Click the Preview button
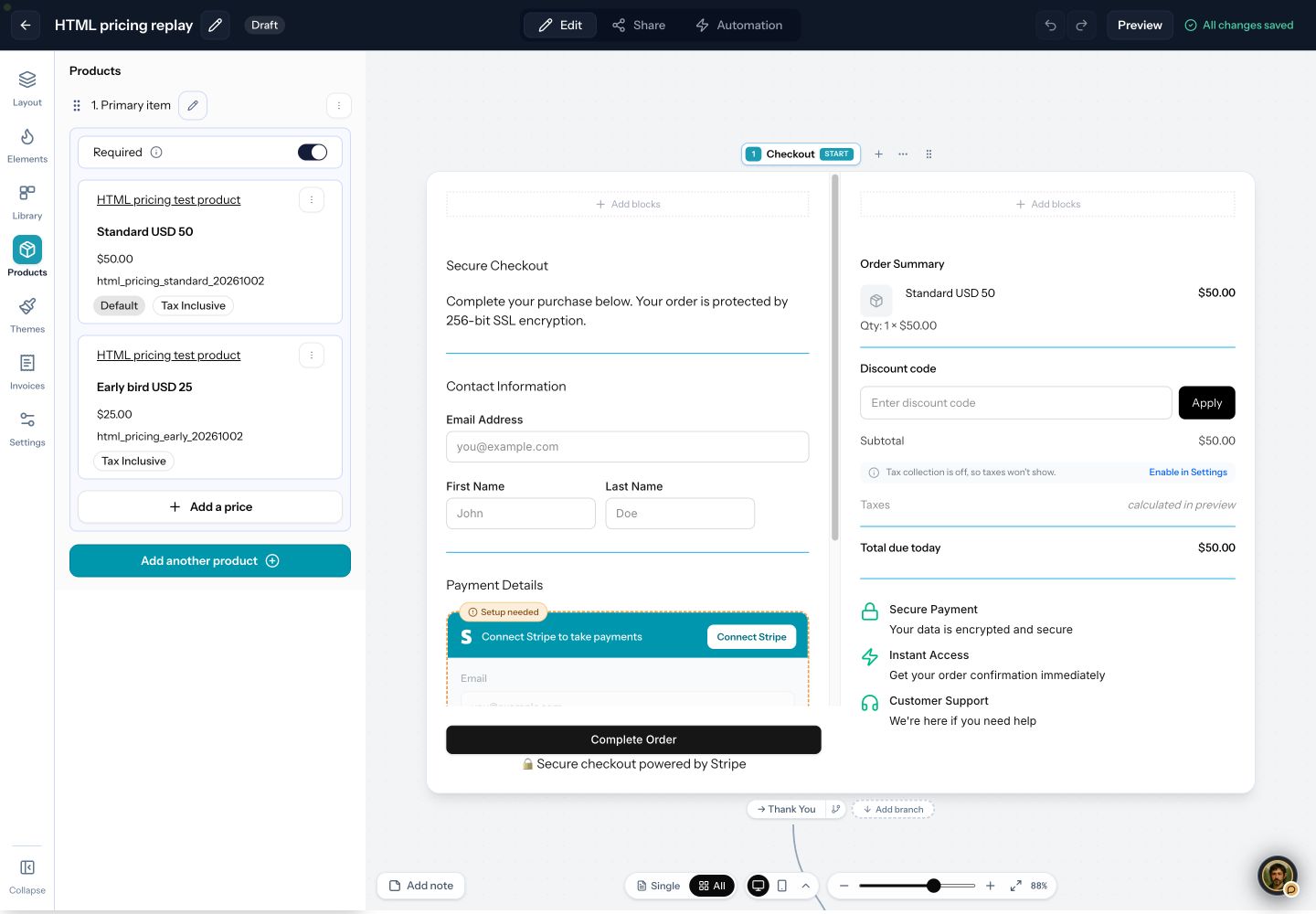The image size is (1316, 914). (x=1140, y=25)
